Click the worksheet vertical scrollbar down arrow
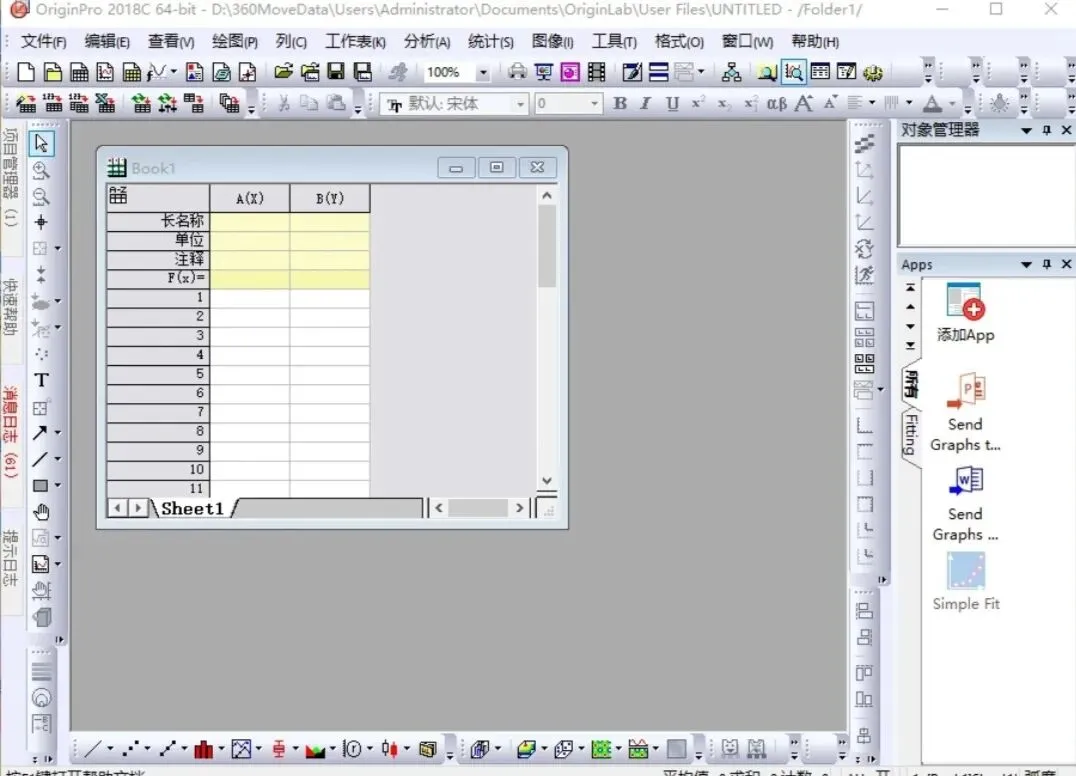The image size is (1076, 776). click(546, 481)
